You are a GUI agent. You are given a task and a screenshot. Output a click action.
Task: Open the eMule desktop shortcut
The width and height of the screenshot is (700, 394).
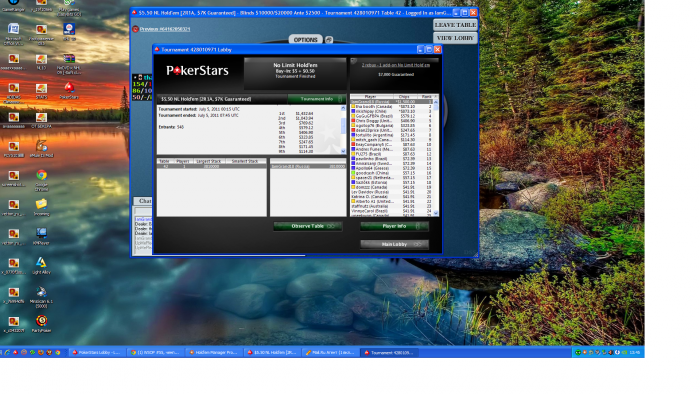pyautogui.click(x=42, y=149)
